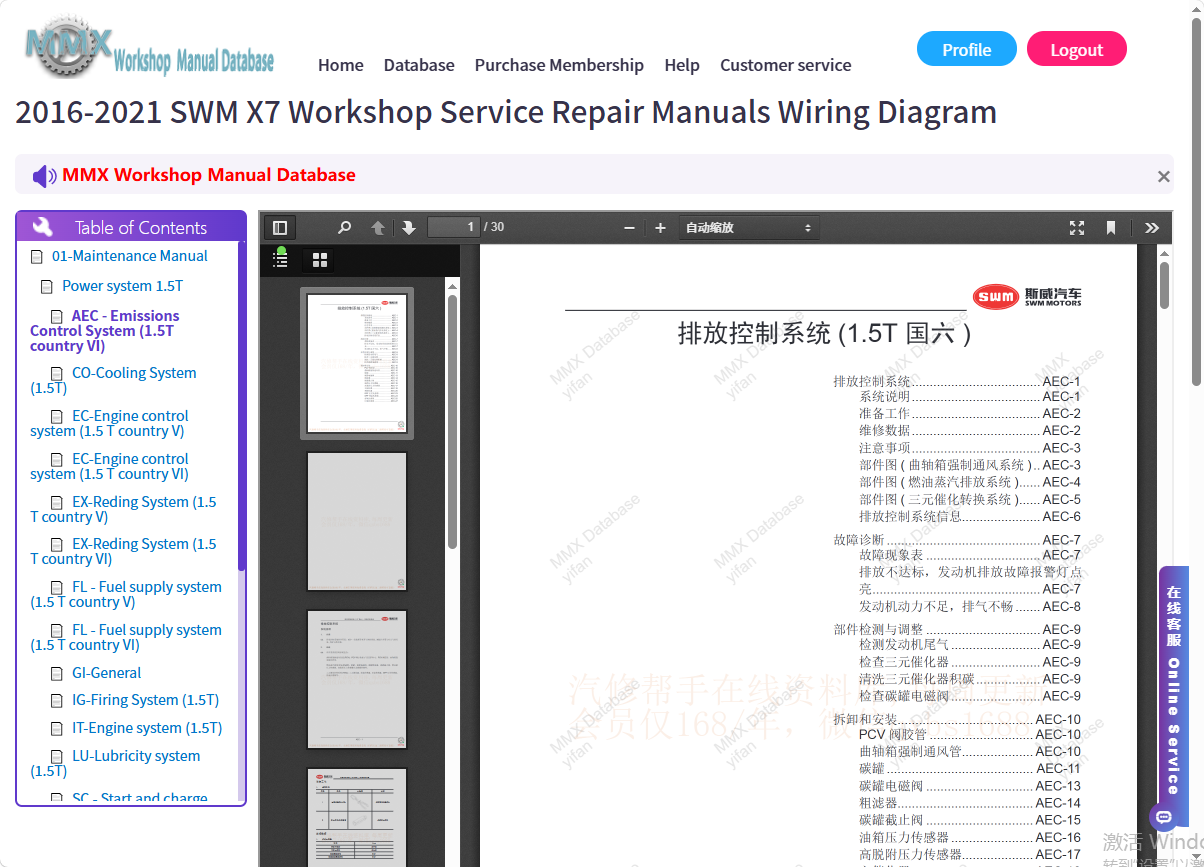Click TOC entry 系统说明 AEC-1
Screen dimensions: 1204x867
click(970, 397)
